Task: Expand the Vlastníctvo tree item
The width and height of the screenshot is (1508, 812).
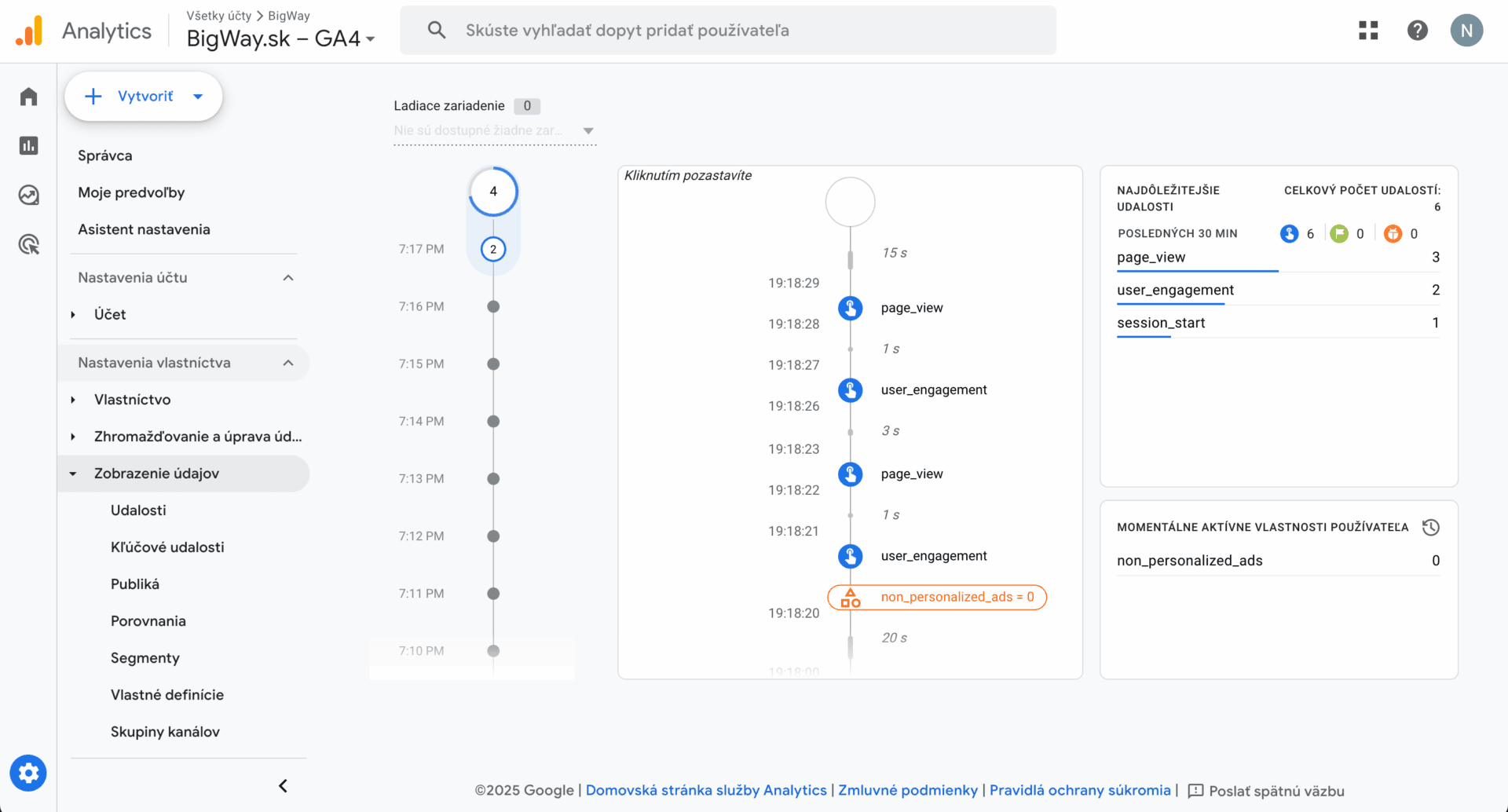Action: point(74,400)
